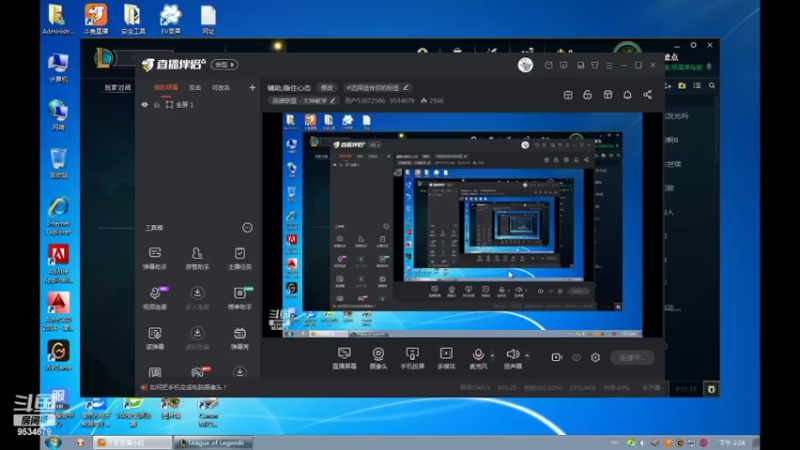The height and width of the screenshot is (450, 800).
Task: Open the 主播任务 tool
Action: click(x=239, y=258)
